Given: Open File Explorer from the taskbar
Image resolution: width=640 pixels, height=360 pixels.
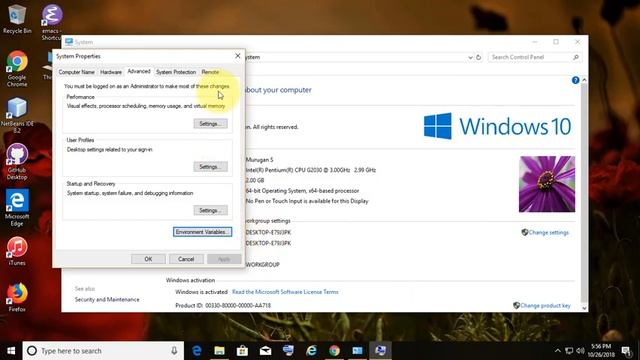Looking at the screenshot, I should [220, 351].
